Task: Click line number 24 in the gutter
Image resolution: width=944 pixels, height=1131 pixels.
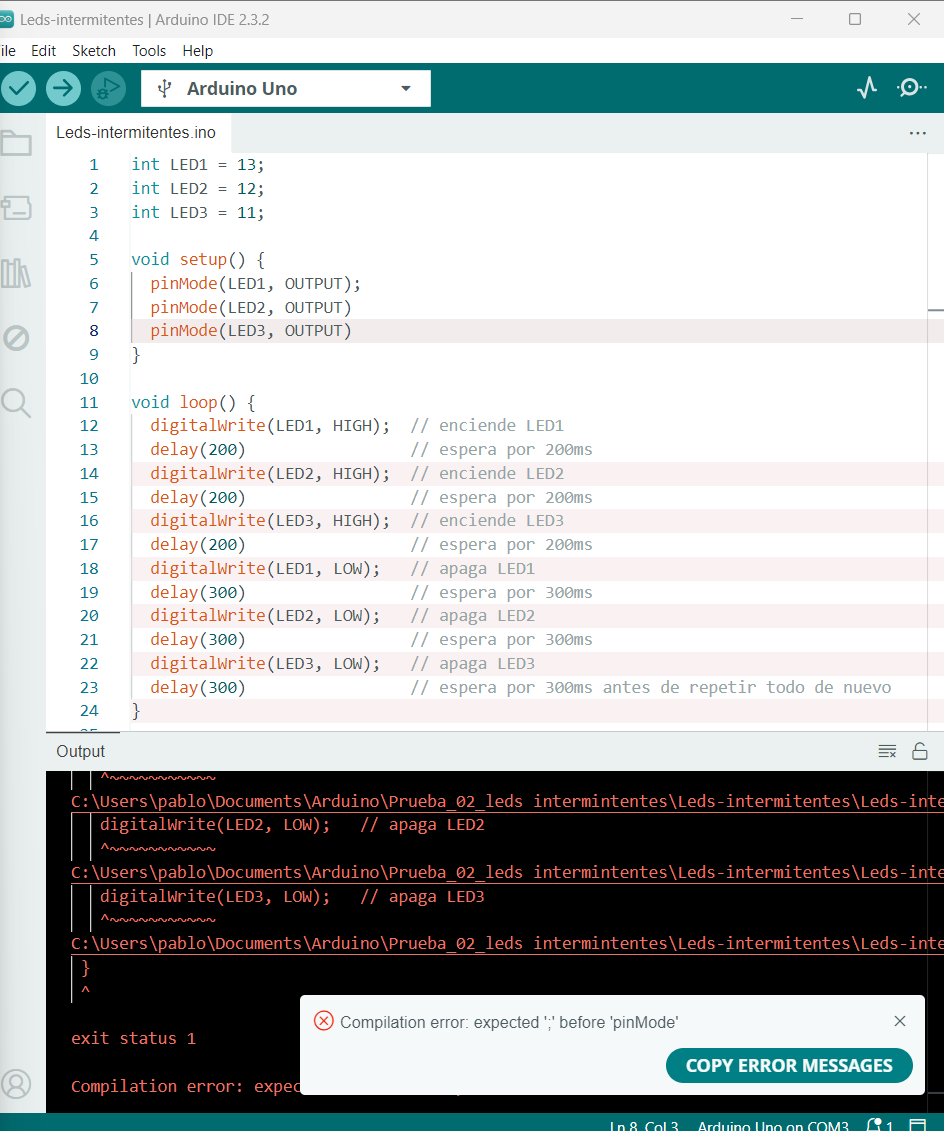Action: click(89, 710)
